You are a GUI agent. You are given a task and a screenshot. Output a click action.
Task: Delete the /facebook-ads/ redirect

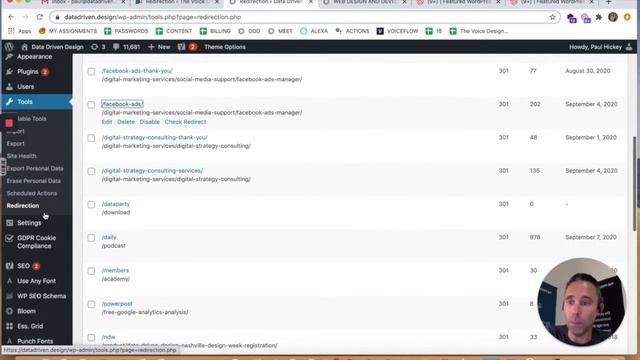(x=126, y=122)
